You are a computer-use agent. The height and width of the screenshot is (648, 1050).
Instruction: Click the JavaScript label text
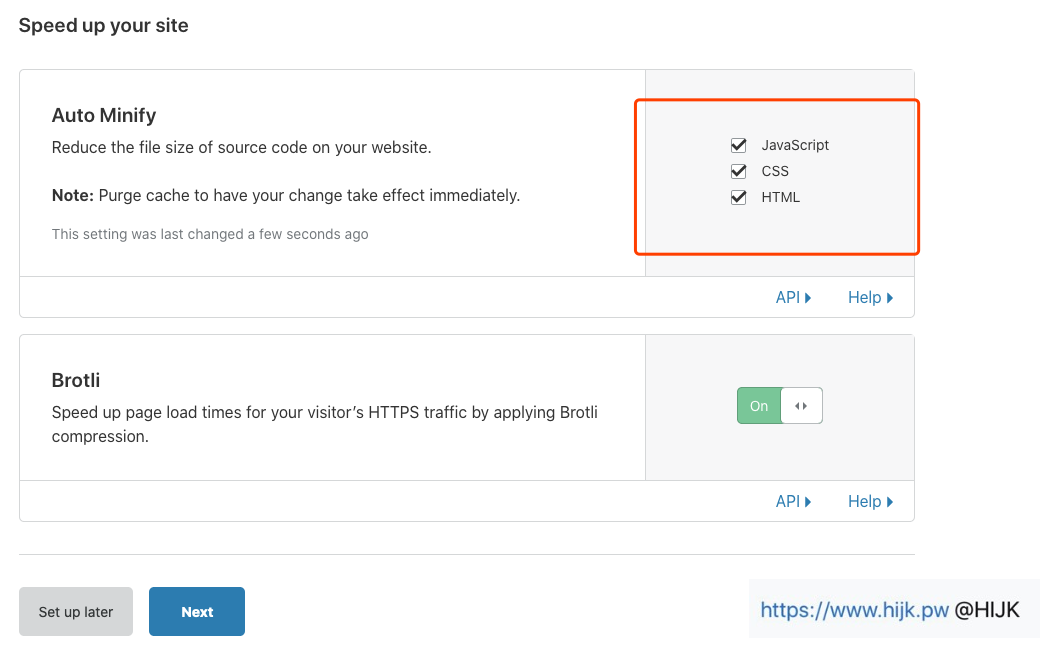pyautogui.click(x=795, y=145)
